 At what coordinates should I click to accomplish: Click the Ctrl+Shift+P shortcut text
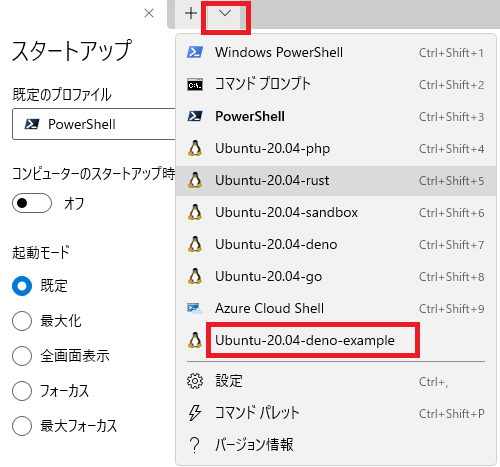pyautogui.click(x=451, y=414)
